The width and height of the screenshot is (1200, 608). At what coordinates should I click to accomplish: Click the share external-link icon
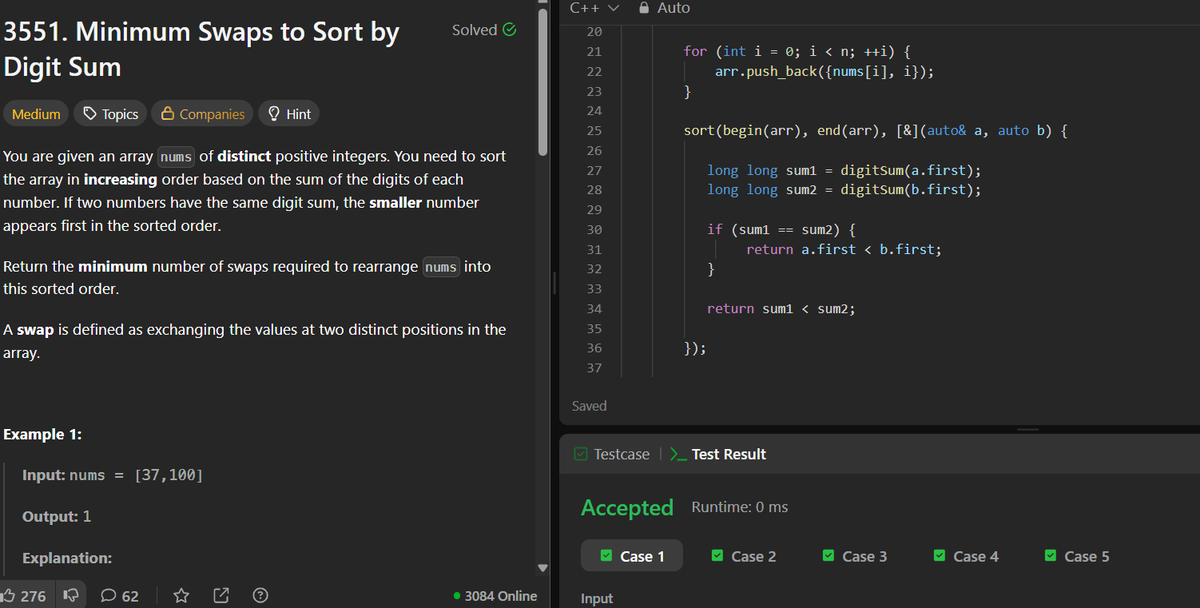222,596
